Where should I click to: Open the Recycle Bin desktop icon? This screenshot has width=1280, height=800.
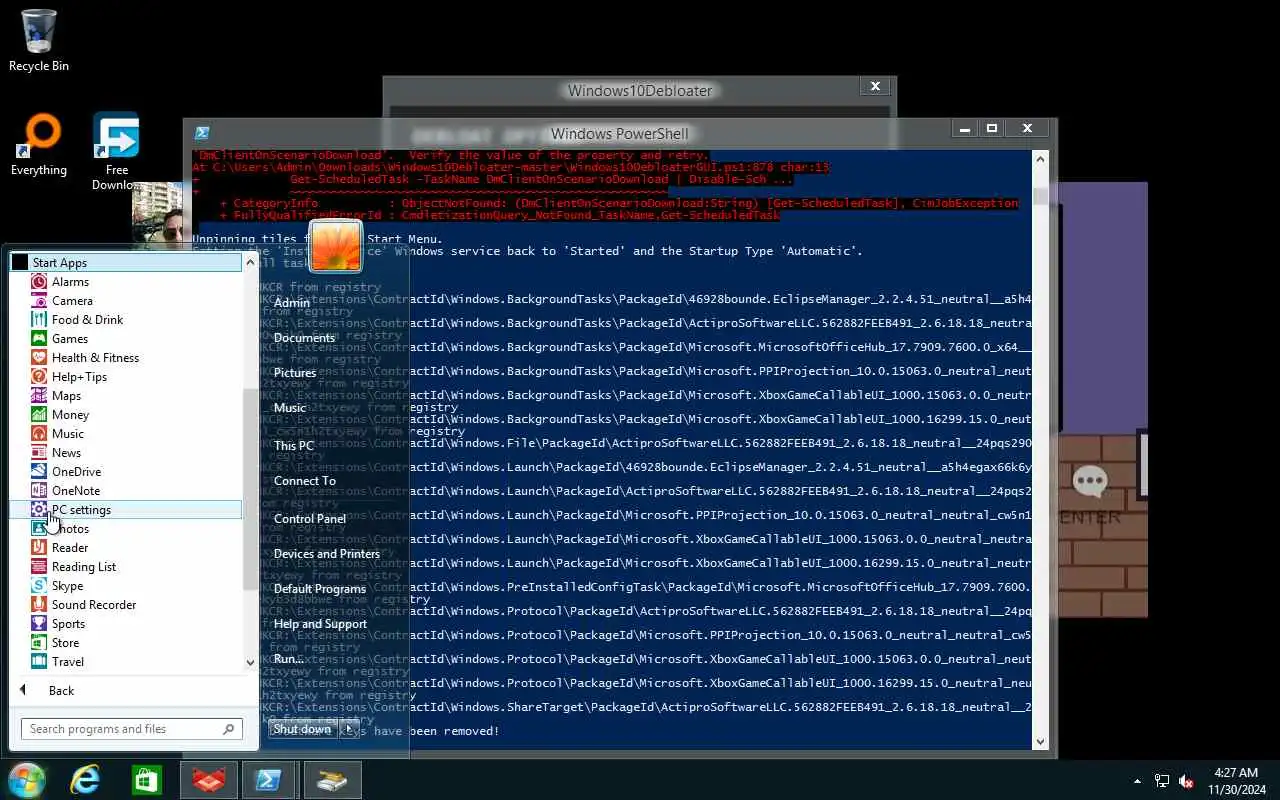click(x=39, y=40)
